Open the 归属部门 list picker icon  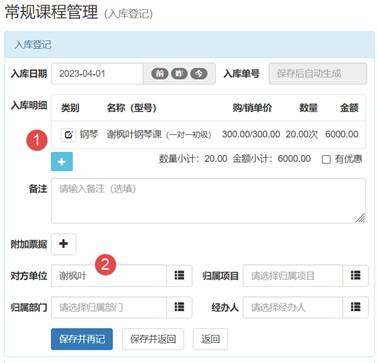(179, 307)
